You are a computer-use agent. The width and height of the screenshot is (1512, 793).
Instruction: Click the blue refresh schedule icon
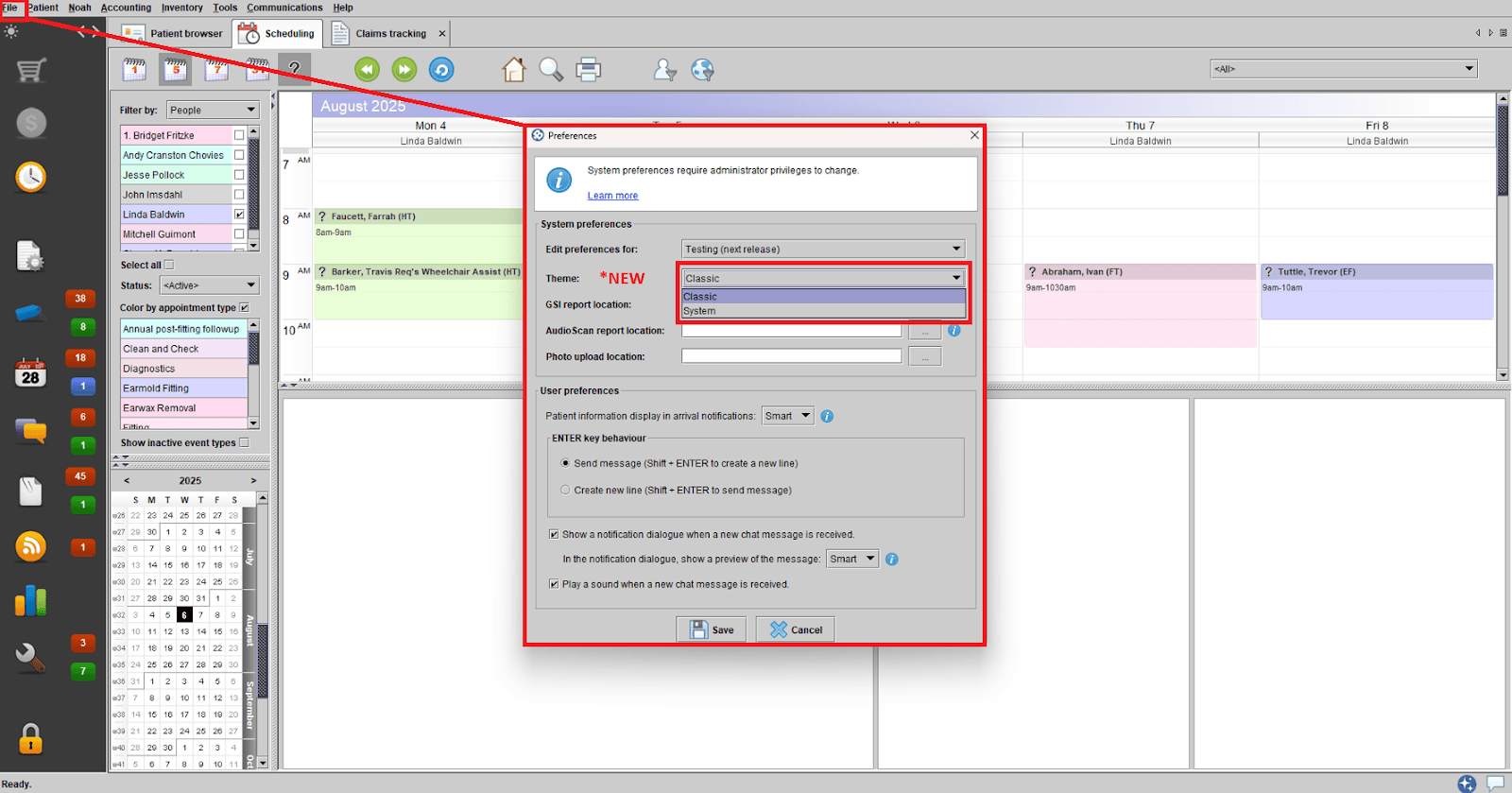[x=441, y=70]
